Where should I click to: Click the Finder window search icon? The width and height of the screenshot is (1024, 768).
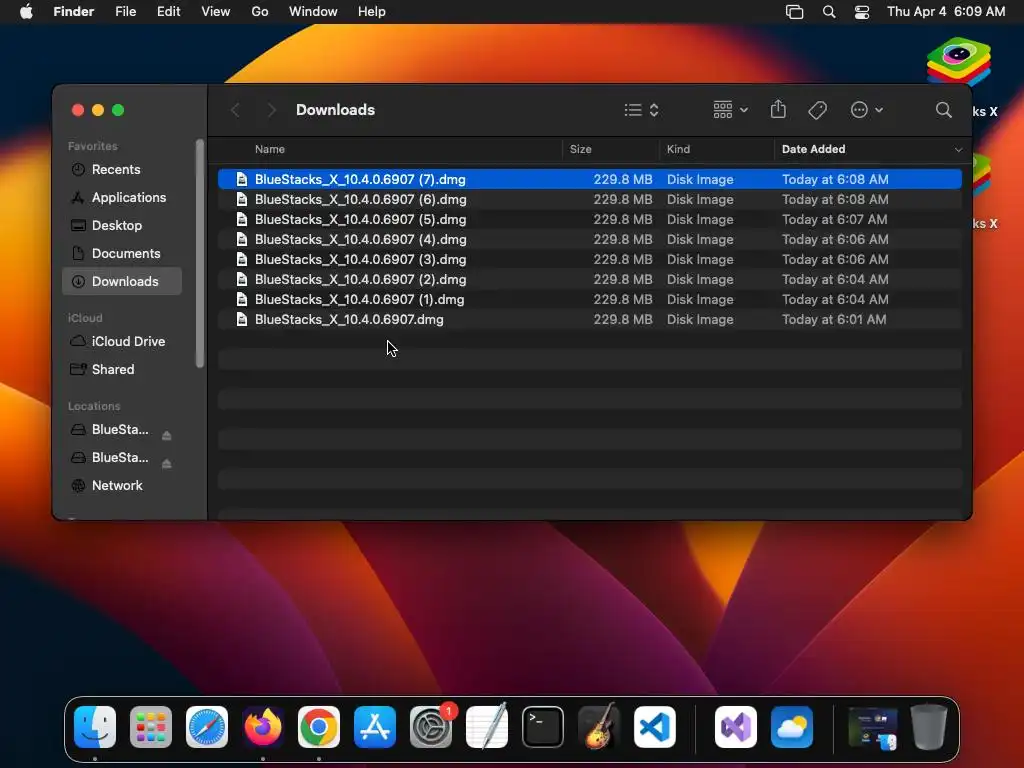[943, 110]
